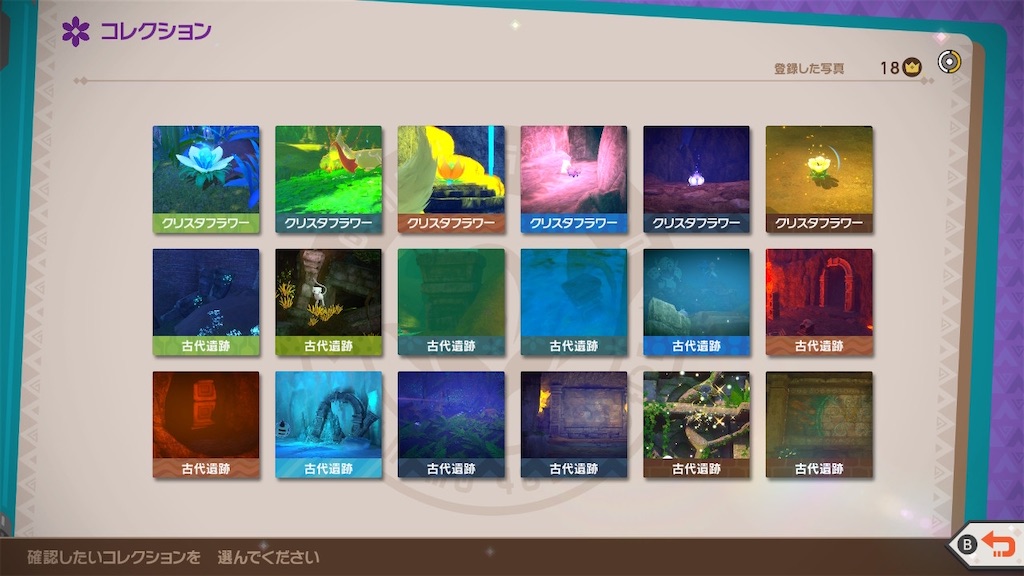Select the green underwater pillar 古代遺跡 card

[451, 302]
